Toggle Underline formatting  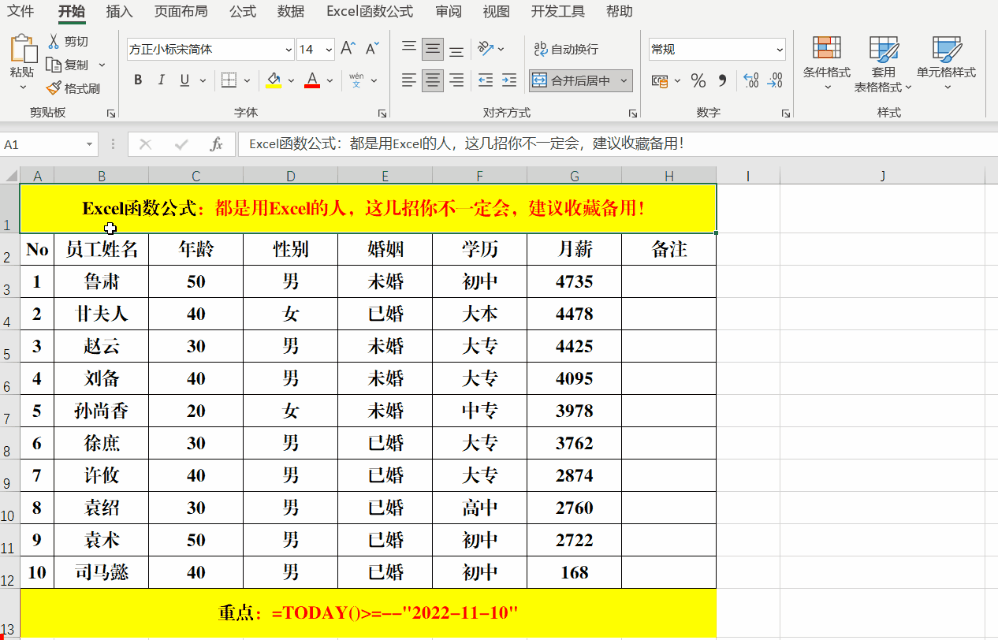[185, 80]
